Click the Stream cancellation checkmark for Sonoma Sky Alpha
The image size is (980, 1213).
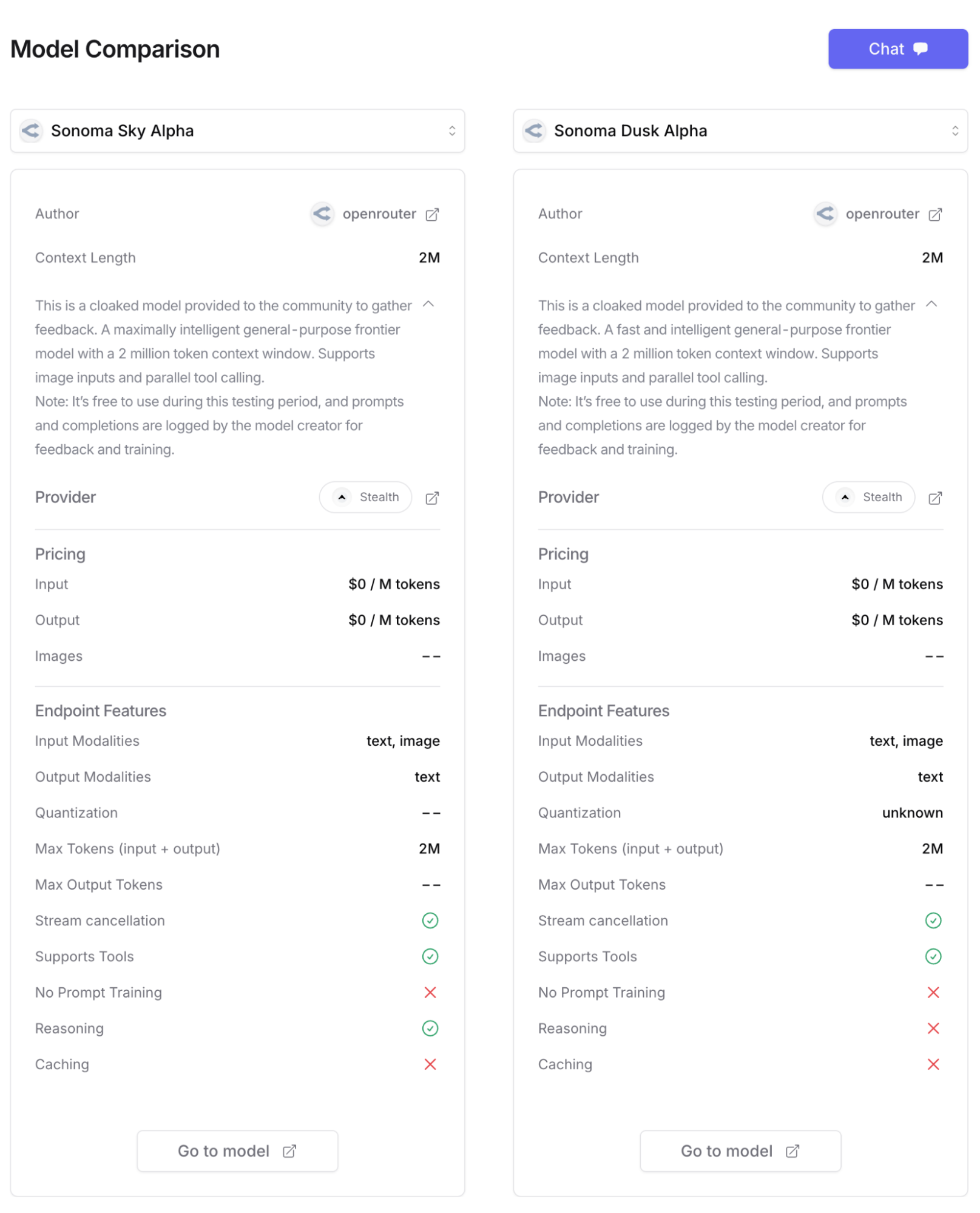point(430,921)
